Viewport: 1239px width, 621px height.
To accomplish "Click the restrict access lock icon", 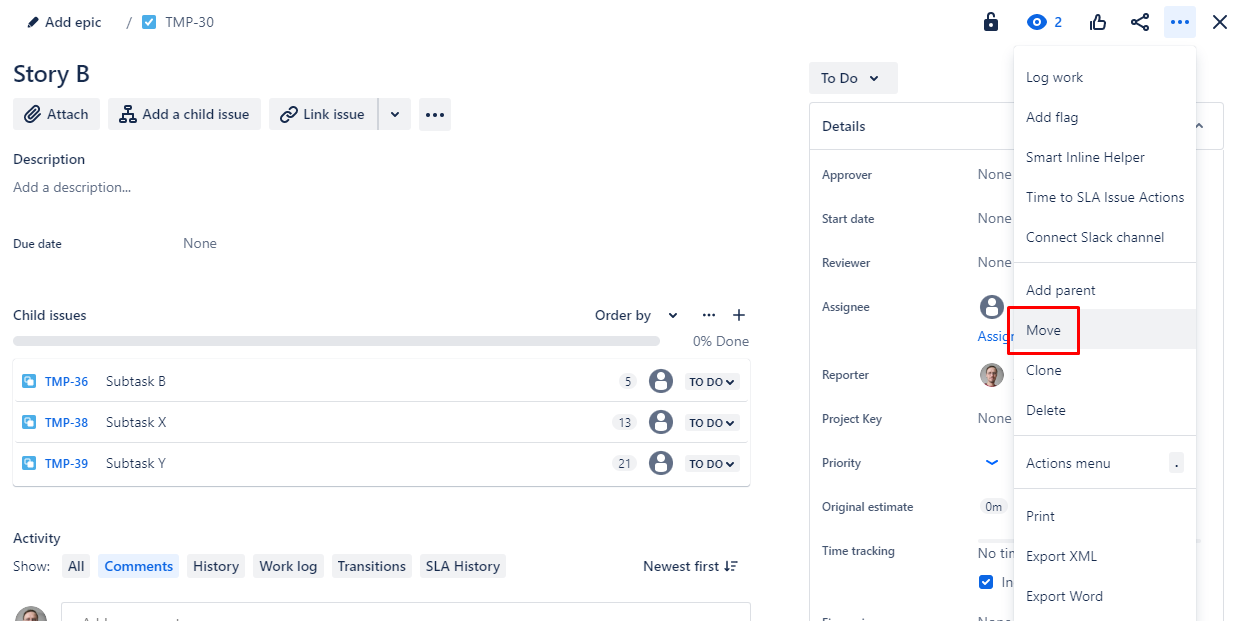I will point(990,21).
